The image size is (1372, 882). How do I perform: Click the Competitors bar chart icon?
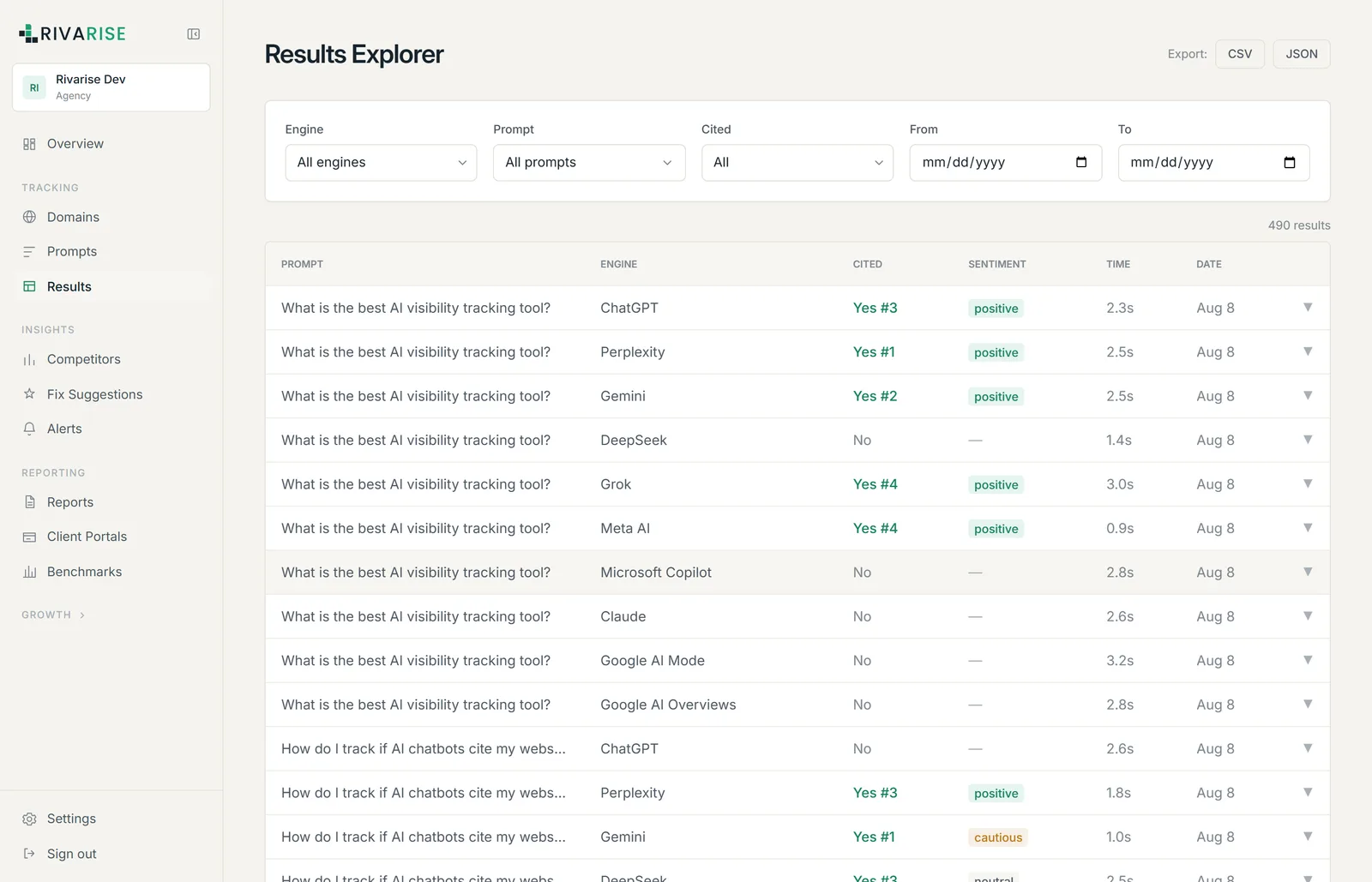click(x=29, y=359)
